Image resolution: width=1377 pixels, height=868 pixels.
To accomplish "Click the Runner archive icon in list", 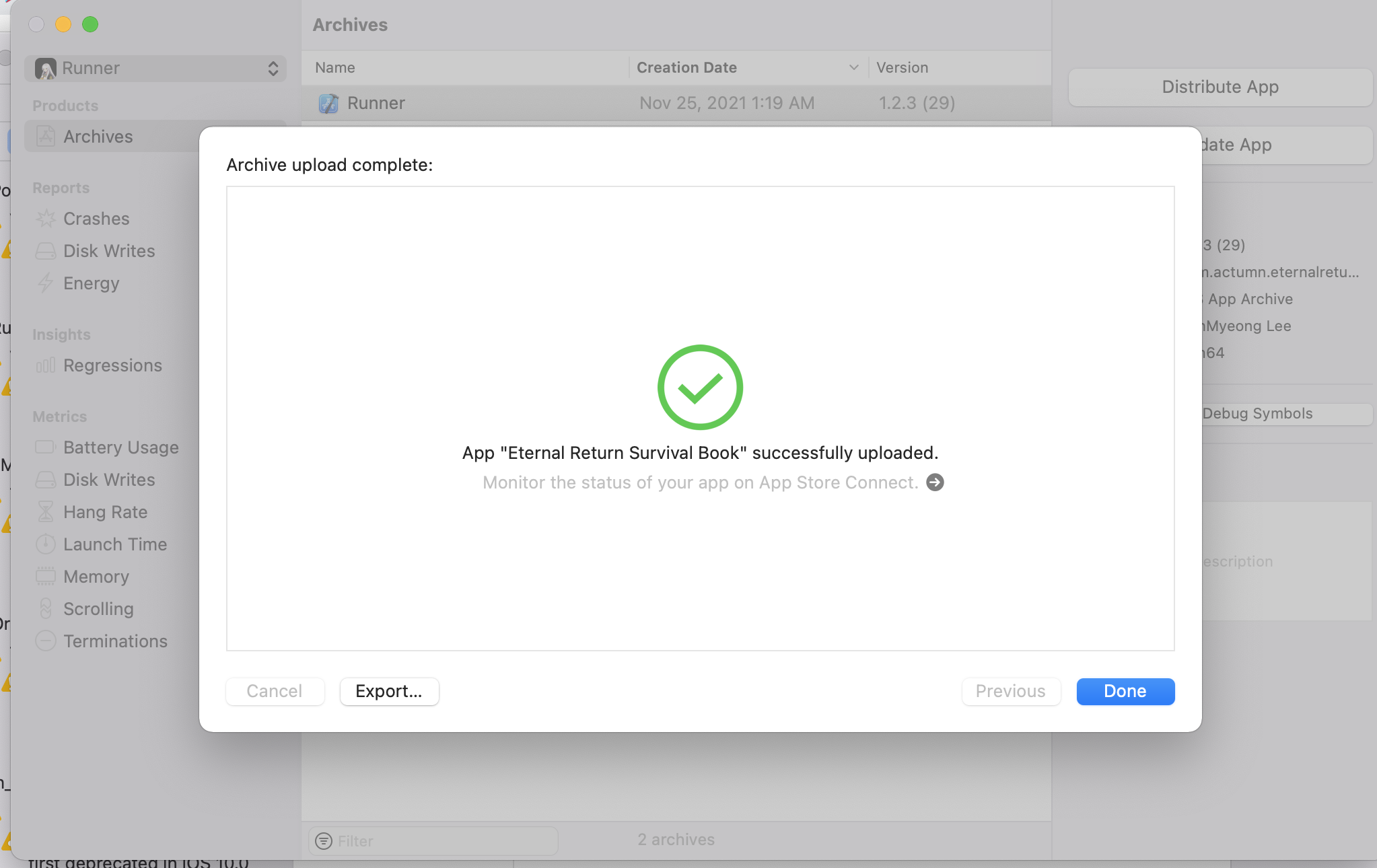I will pyautogui.click(x=328, y=103).
